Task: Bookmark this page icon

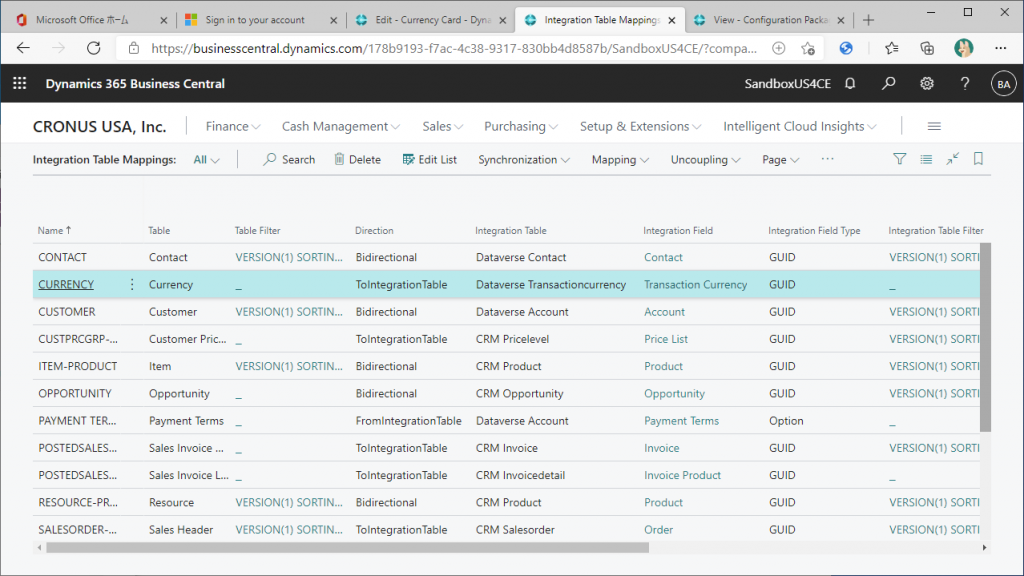Action: coord(978,159)
